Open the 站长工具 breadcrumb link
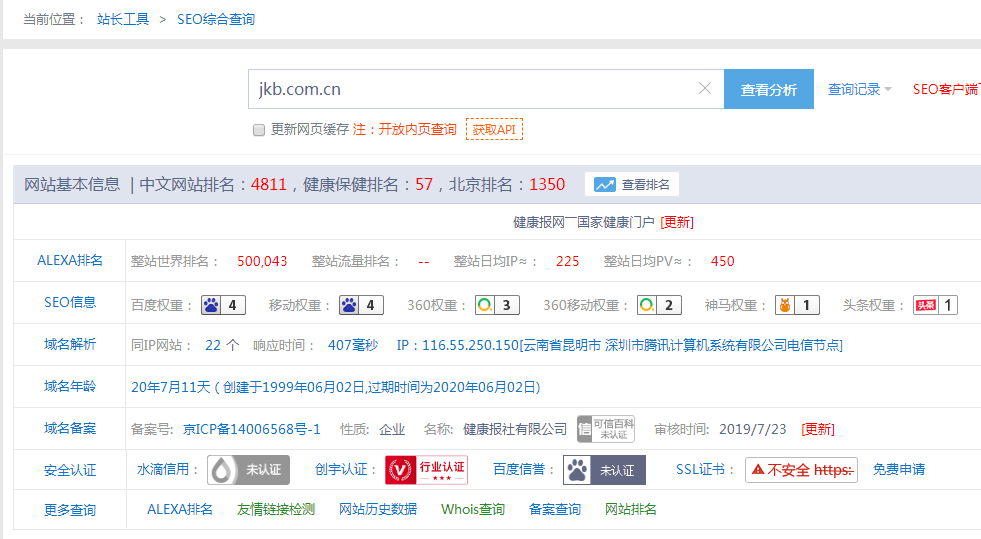Image resolution: width=981 pixels, height=539 pixels. coord(123,19)
